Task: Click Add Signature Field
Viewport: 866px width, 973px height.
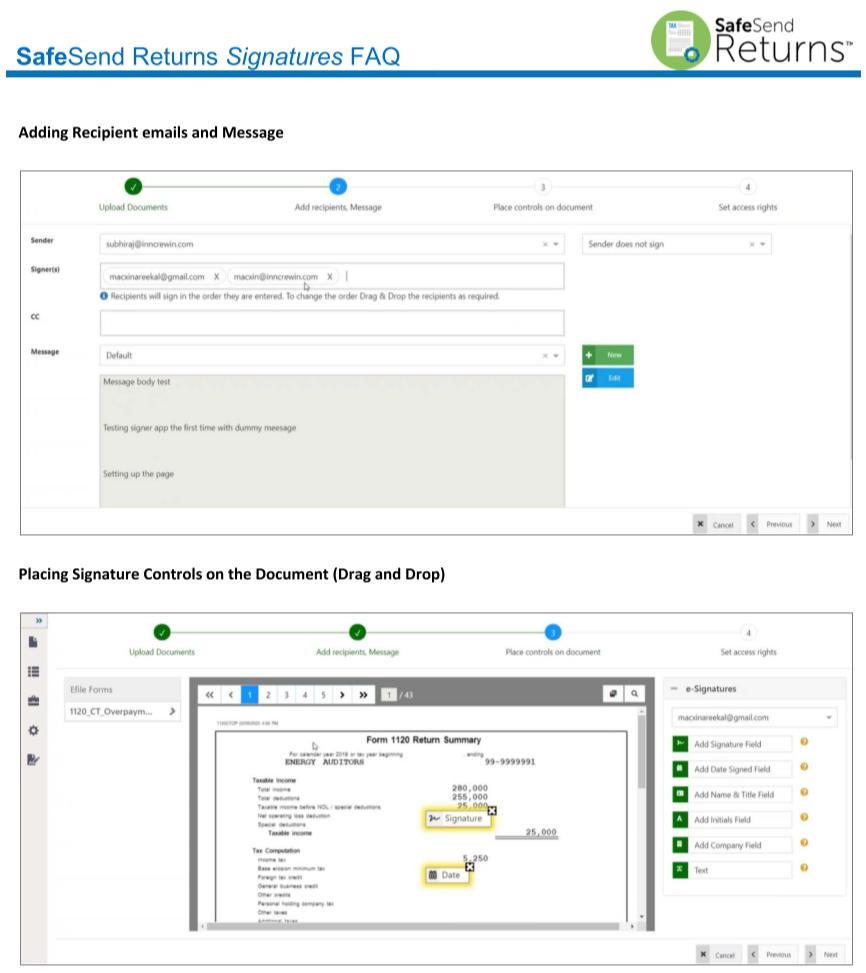Action: [732, 744]
